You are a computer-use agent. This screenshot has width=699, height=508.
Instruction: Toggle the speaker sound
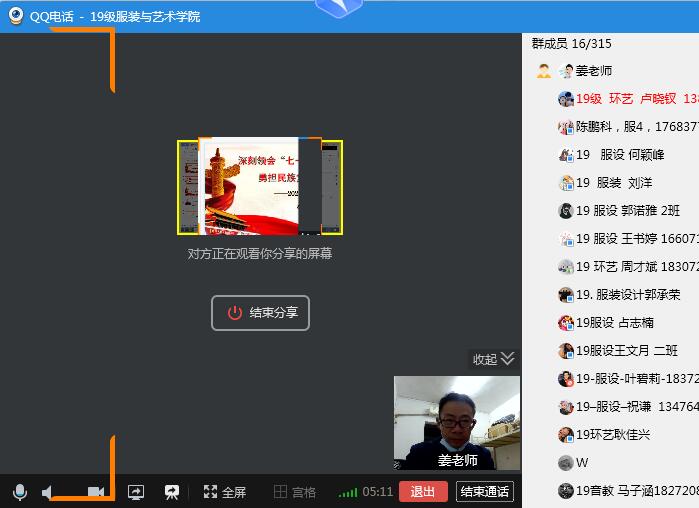(48, 492)
